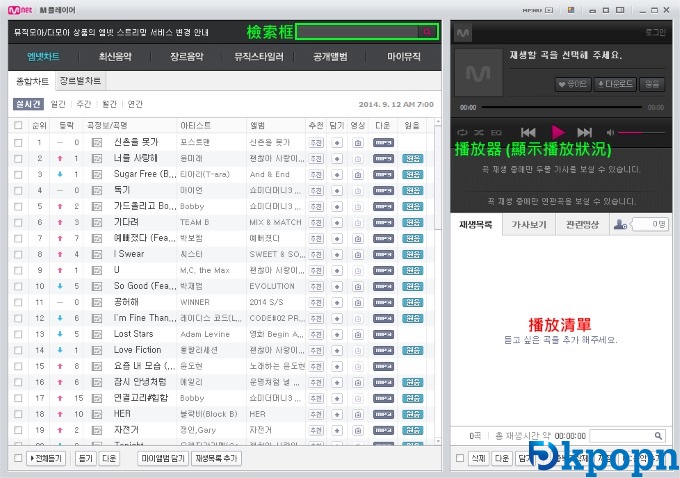The image size is (680, 478).
Task: Add rank 1 song with plus icon
Action: pos(337,142)
